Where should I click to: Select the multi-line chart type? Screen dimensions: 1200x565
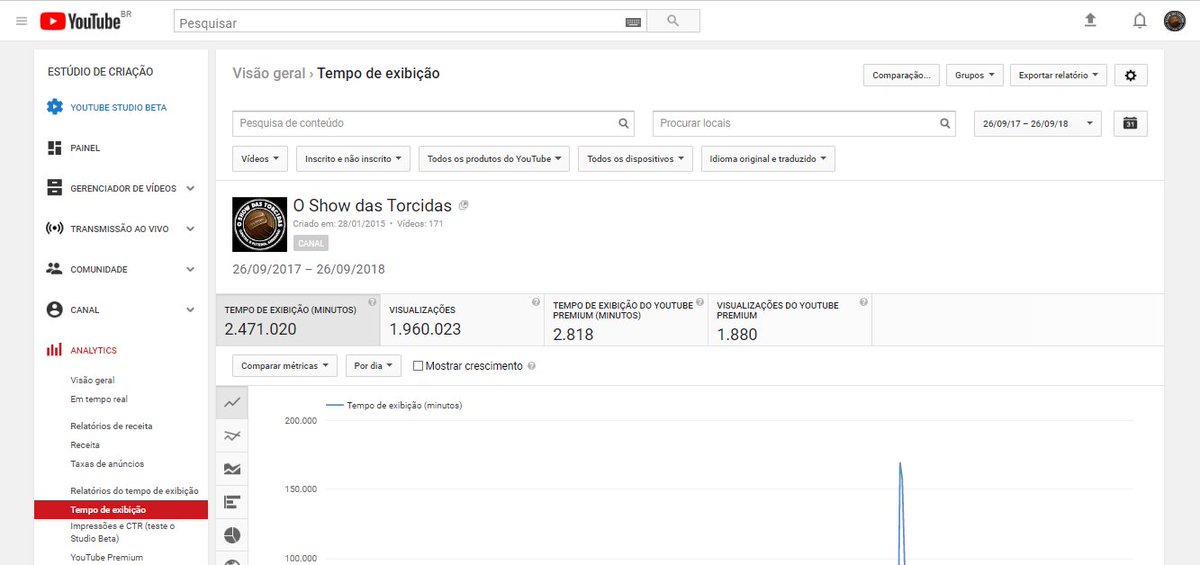click(232, 436)
